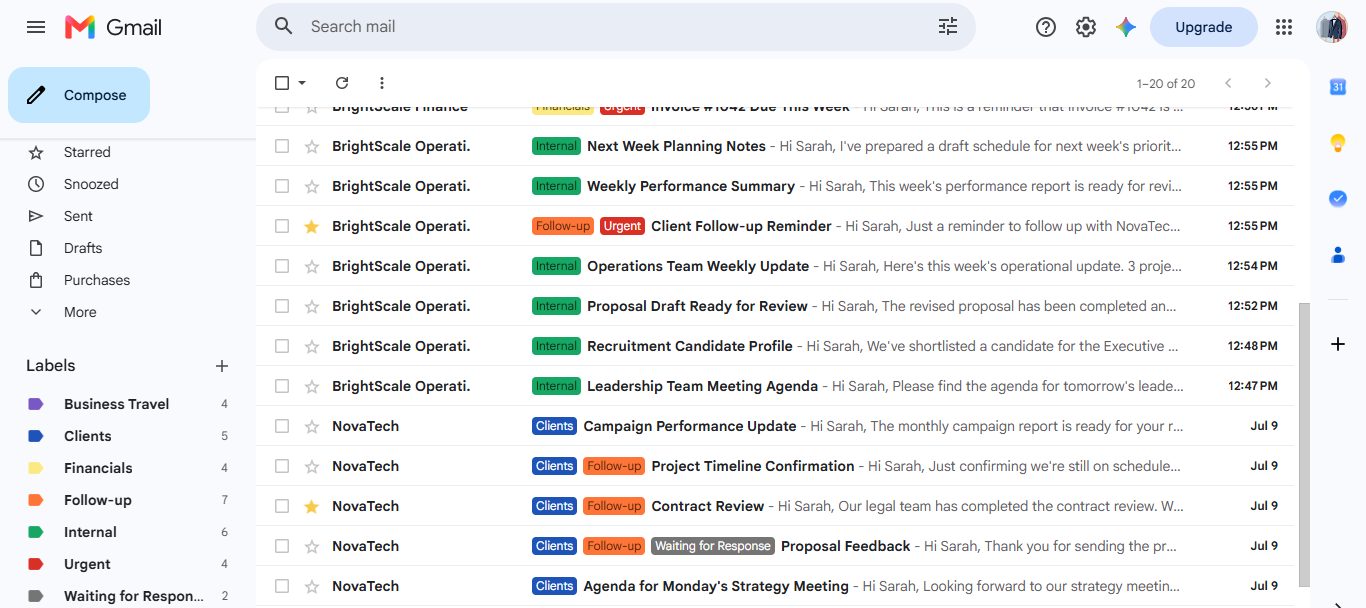The width and height of the screenshot is (1366, 608).
Task: Open Google Keep side panel icon
Action: (x=1338, y=143)
